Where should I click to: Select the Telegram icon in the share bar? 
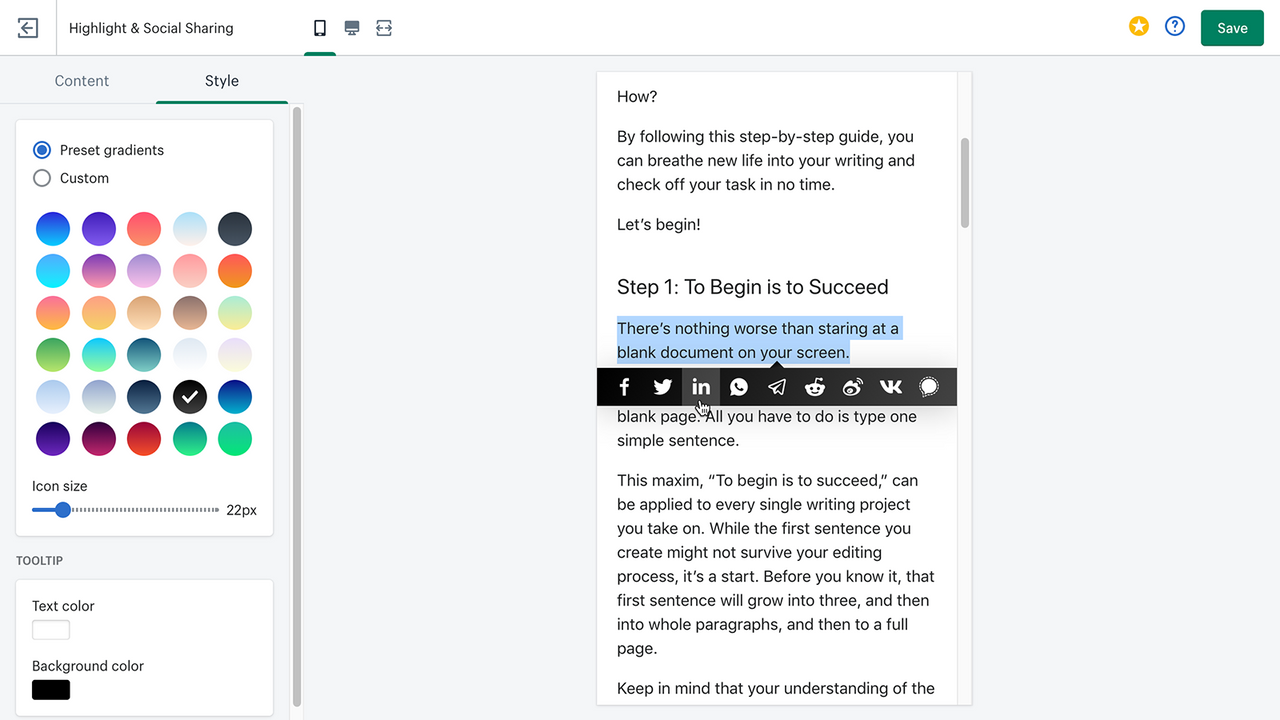[776, 386]
